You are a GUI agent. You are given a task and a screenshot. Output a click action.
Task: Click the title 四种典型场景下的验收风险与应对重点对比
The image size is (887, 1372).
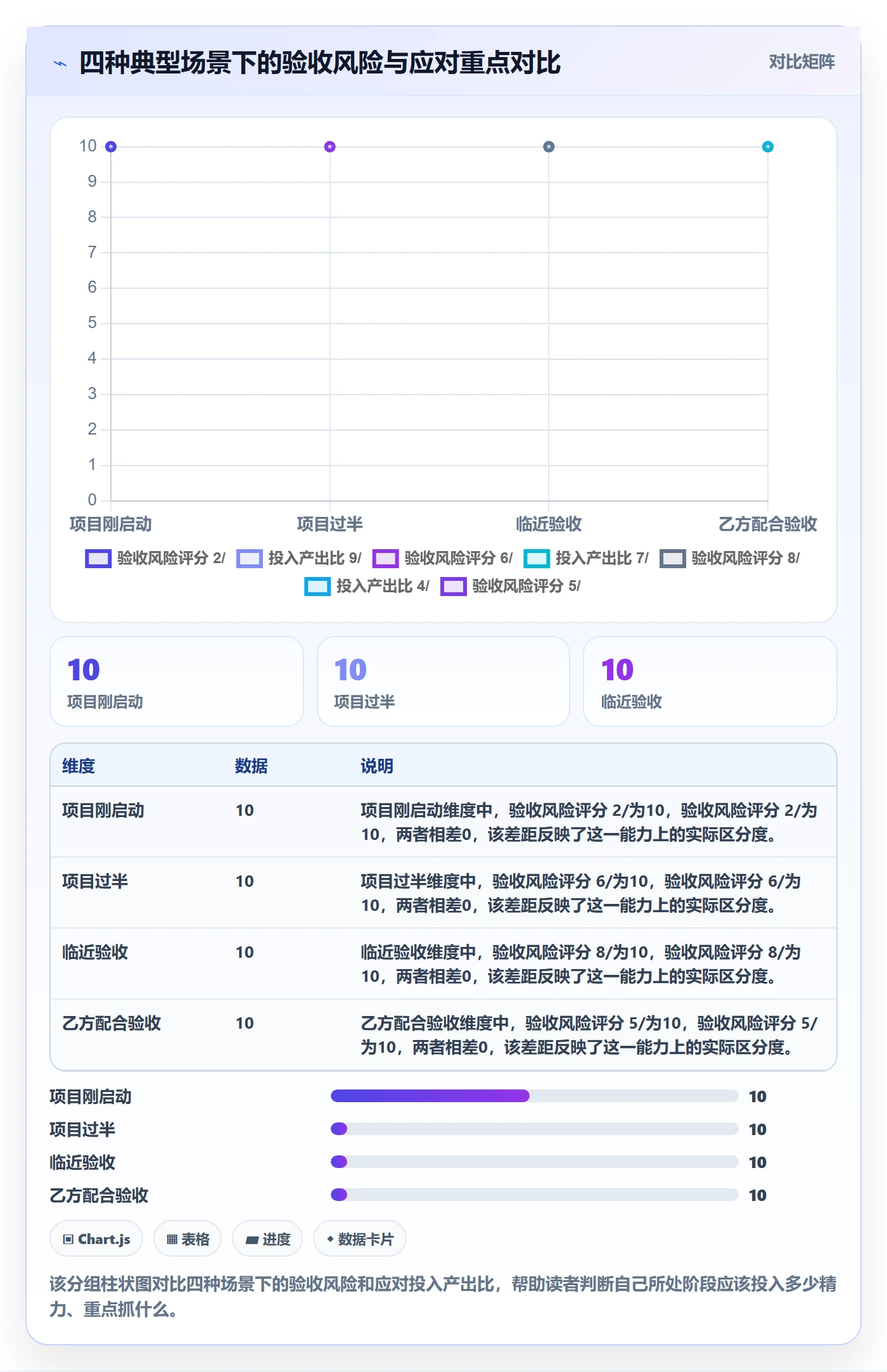click(320, 63)
